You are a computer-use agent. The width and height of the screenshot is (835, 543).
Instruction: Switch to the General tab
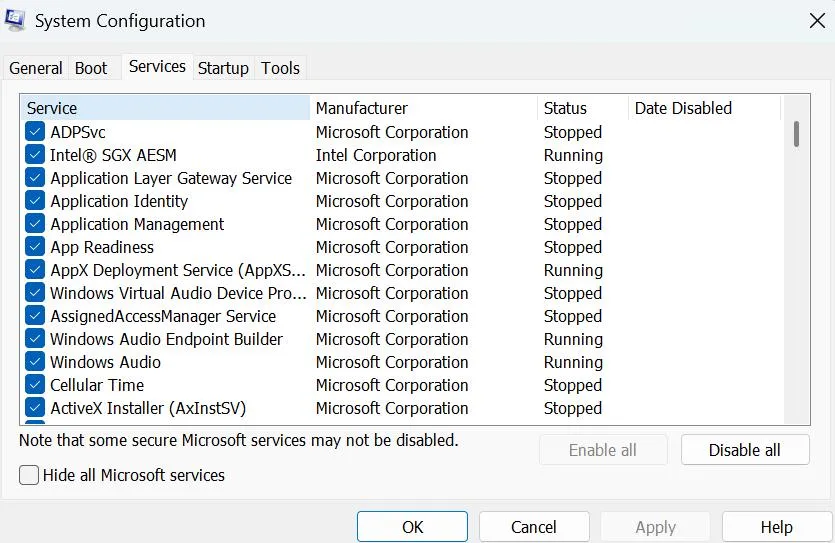[x=36, y=68]
